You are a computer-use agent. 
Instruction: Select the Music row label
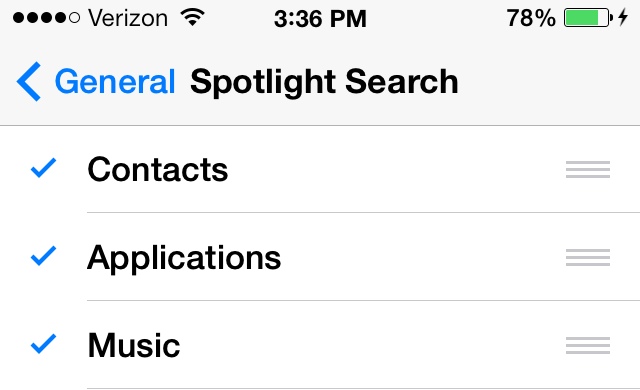click(x=134, y=346)
